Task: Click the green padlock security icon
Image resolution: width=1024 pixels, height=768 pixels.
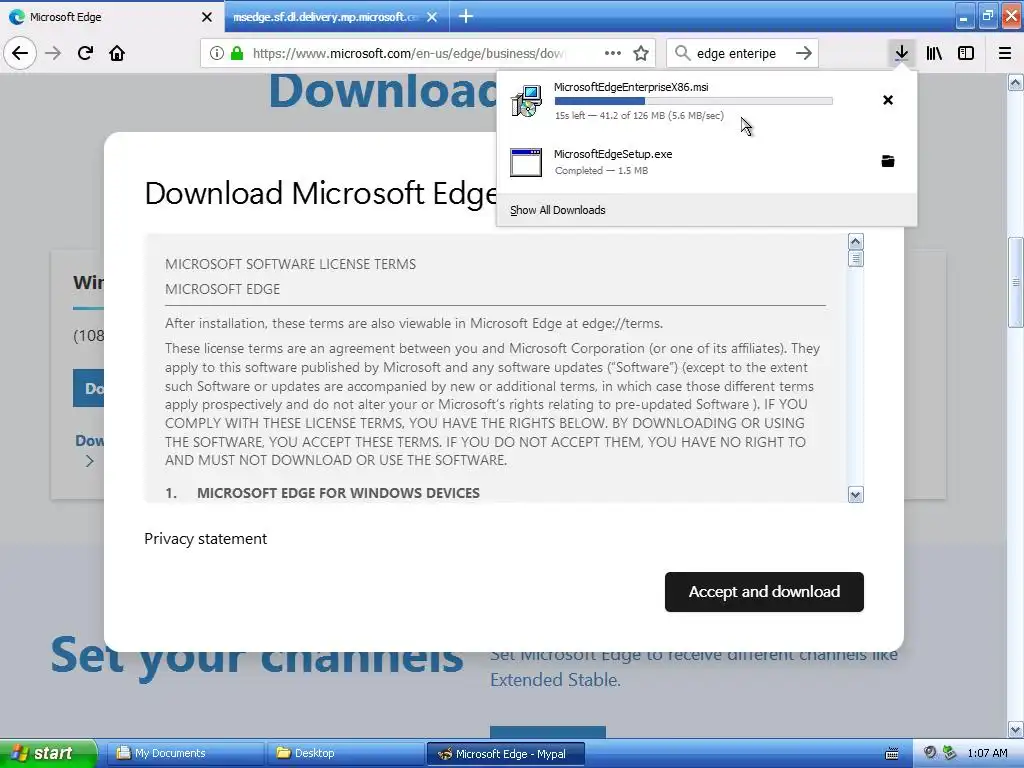Action: [x=237, y=53]
